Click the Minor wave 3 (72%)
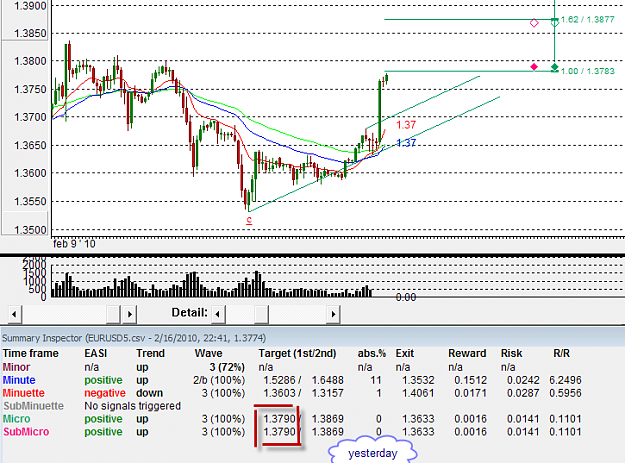This screenshot has height=463, width=625. pyautogui.click(x=227, y=367)
